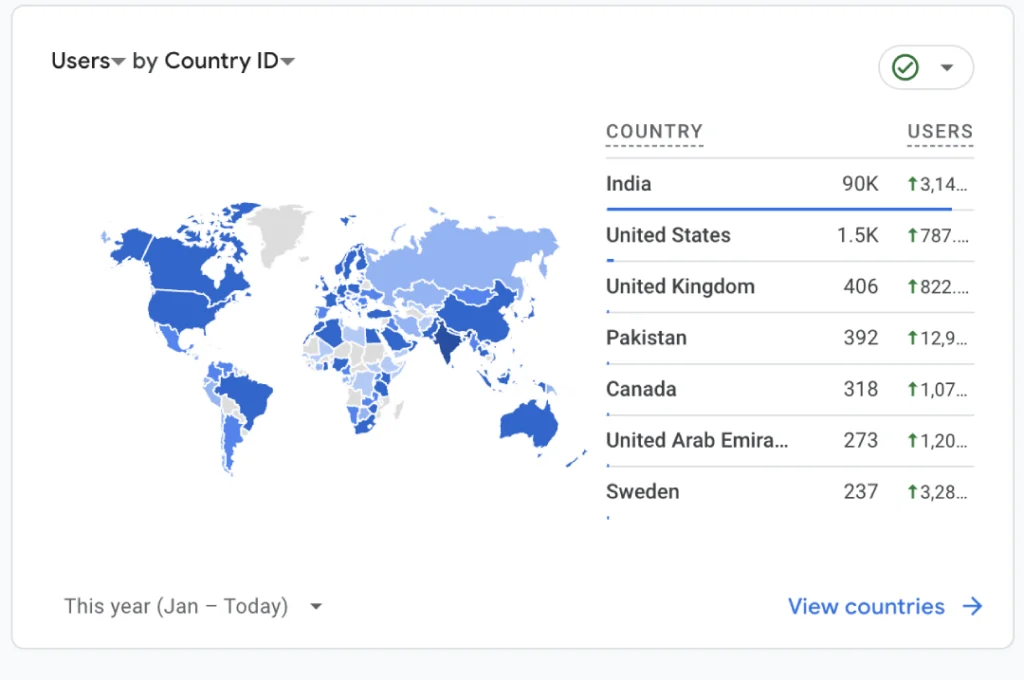Screen dimensions: 1024x680
Task: Select India in the country table
Action: tap(628, 184)
